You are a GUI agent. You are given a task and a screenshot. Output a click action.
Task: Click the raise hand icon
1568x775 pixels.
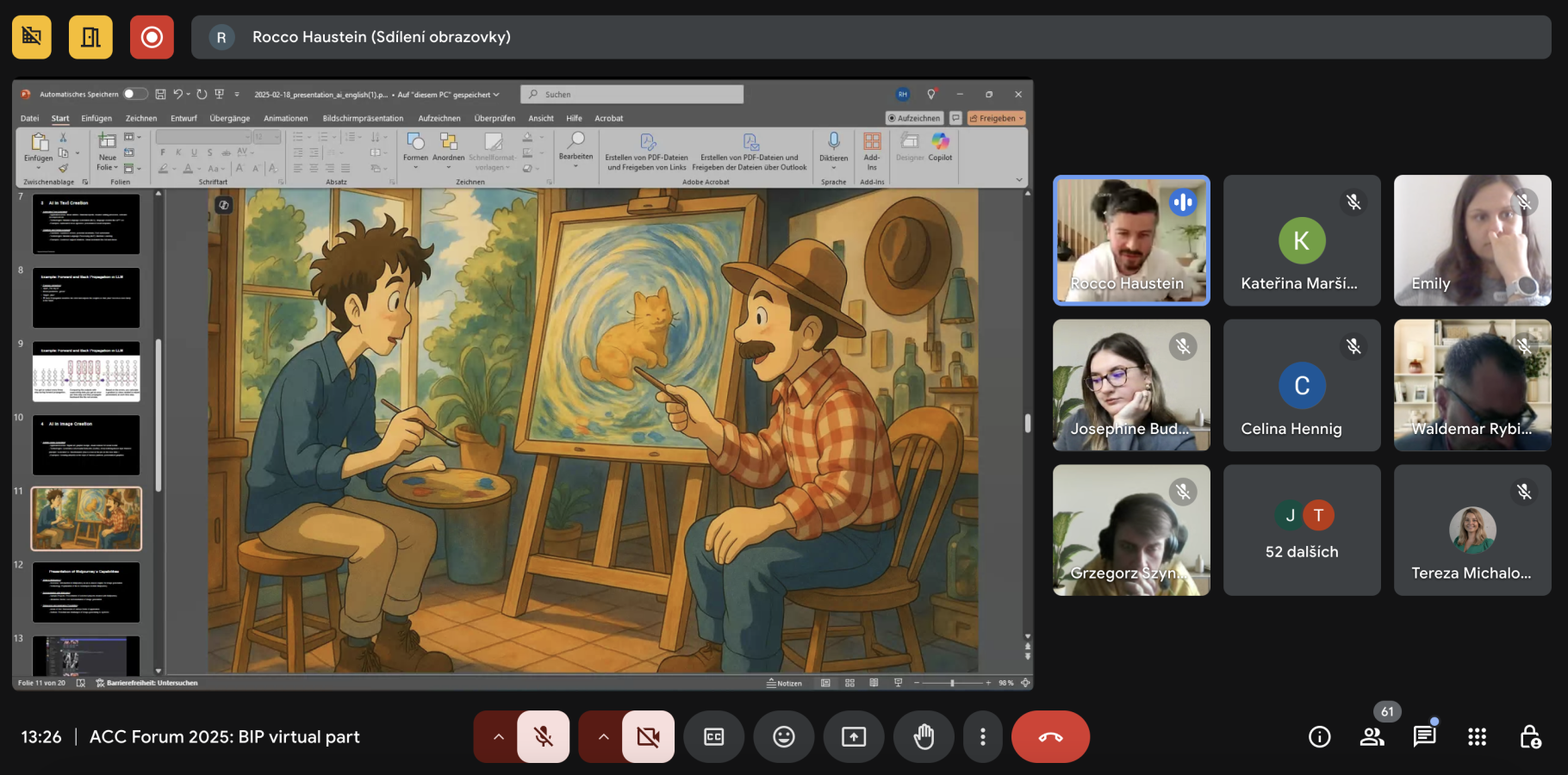[x=924, y=737]
